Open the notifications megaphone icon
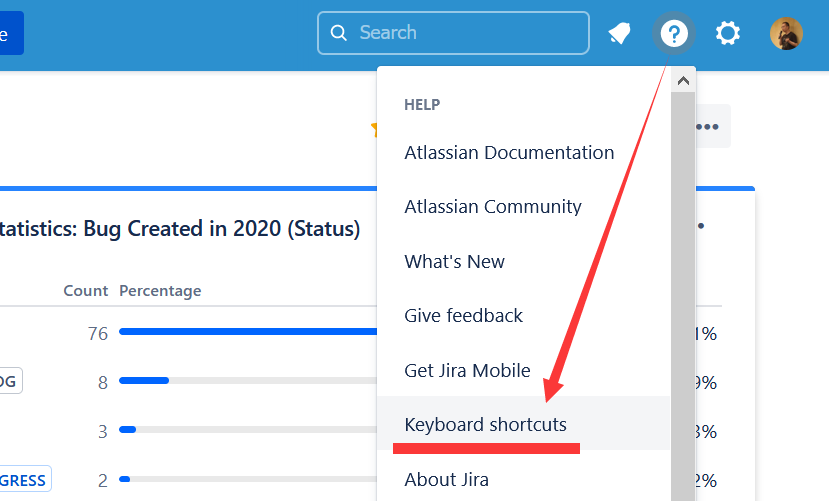 point(620,33)
